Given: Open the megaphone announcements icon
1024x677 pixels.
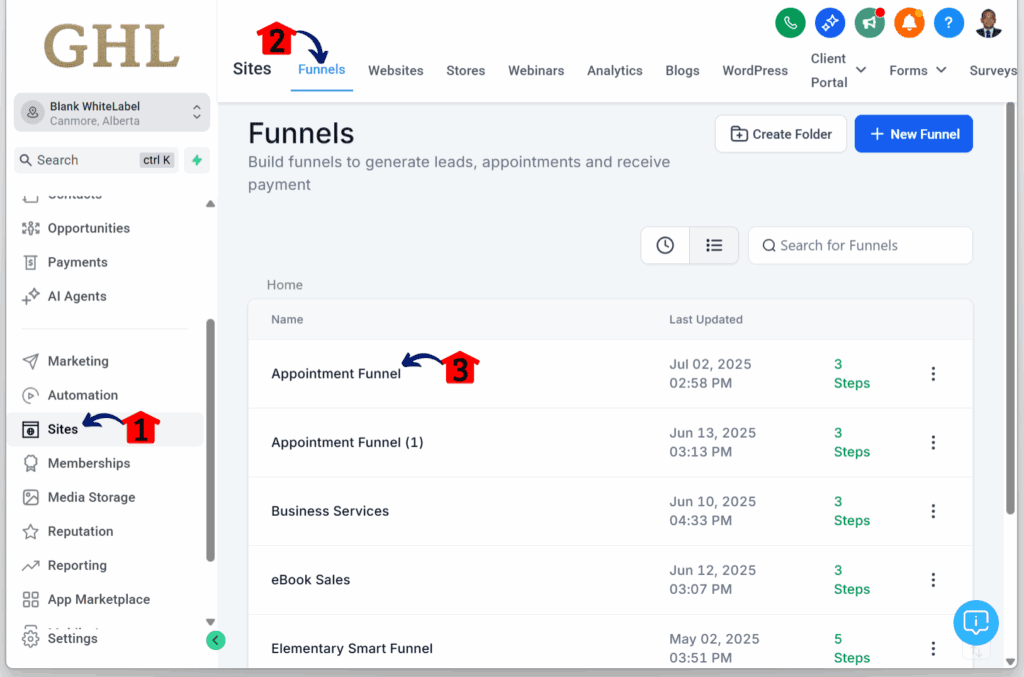Looking at the screenshot, I should (x=869, y=23).
